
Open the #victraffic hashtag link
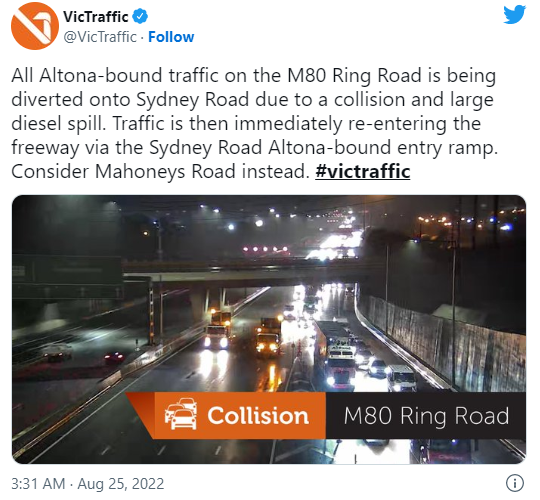(363, 171)
